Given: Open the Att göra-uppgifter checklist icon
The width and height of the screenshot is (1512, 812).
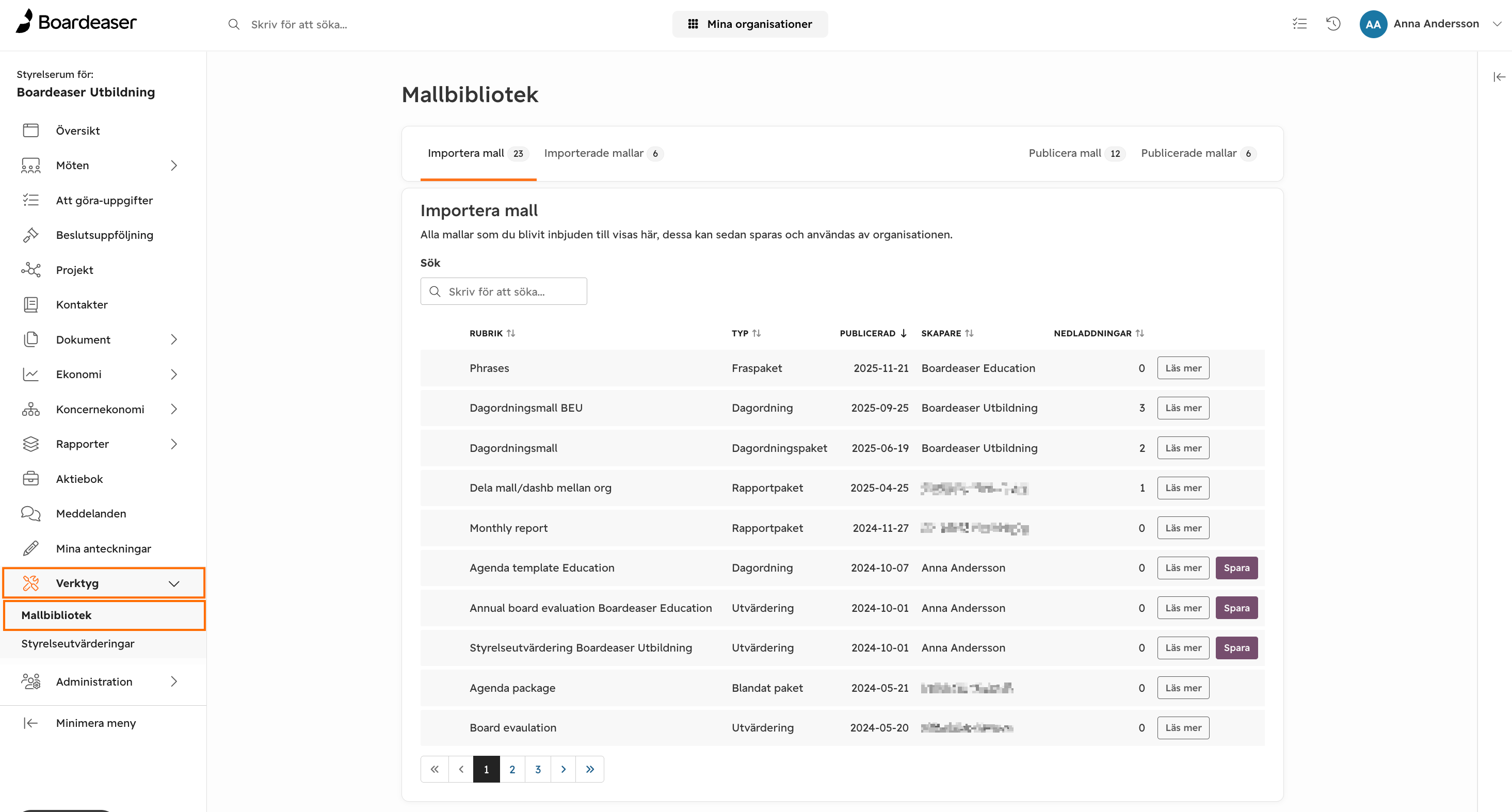Looking at the screenshot, I should coord(30,200).
